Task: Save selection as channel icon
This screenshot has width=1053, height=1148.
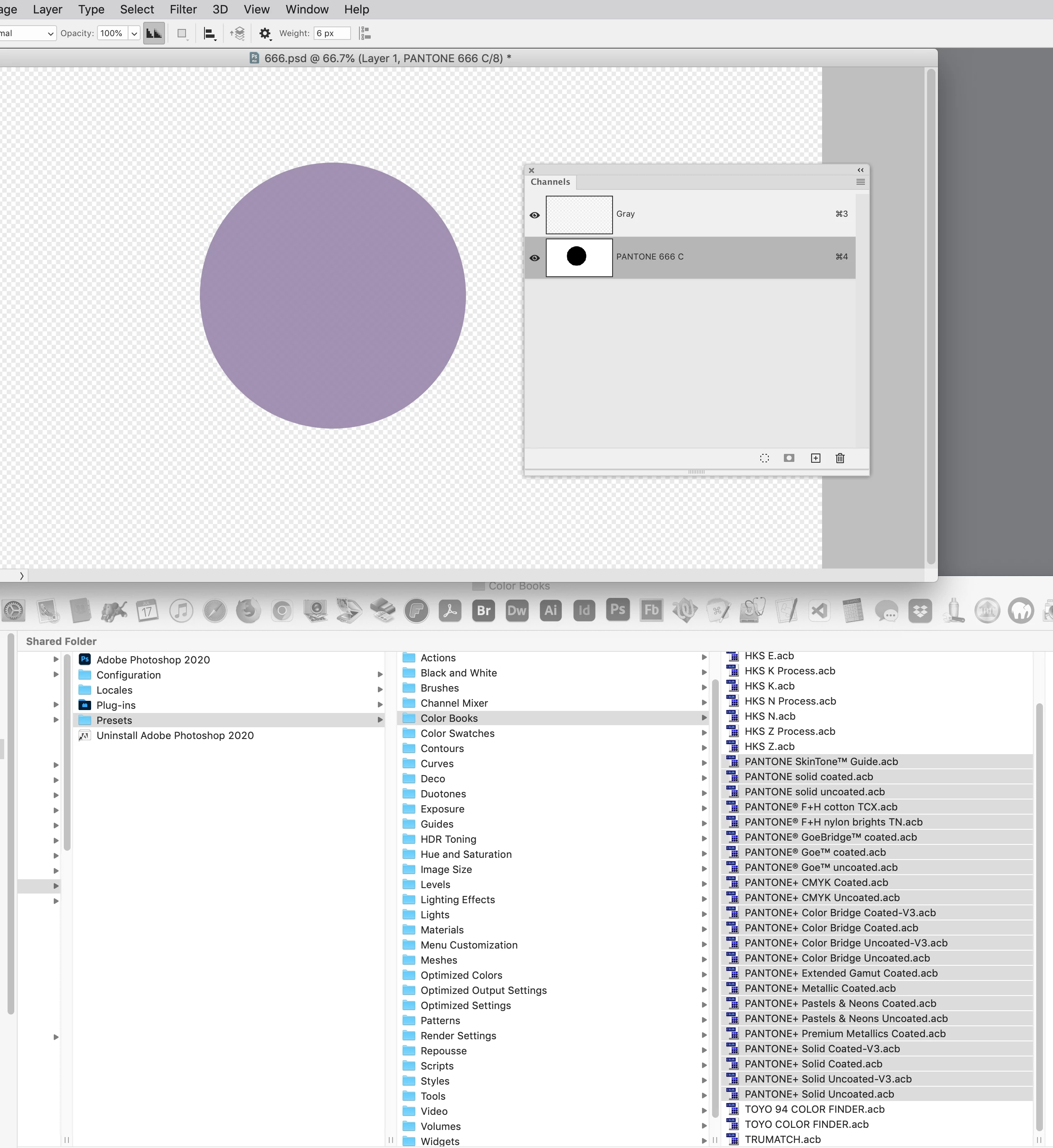Action: click(x=788, y=458)
